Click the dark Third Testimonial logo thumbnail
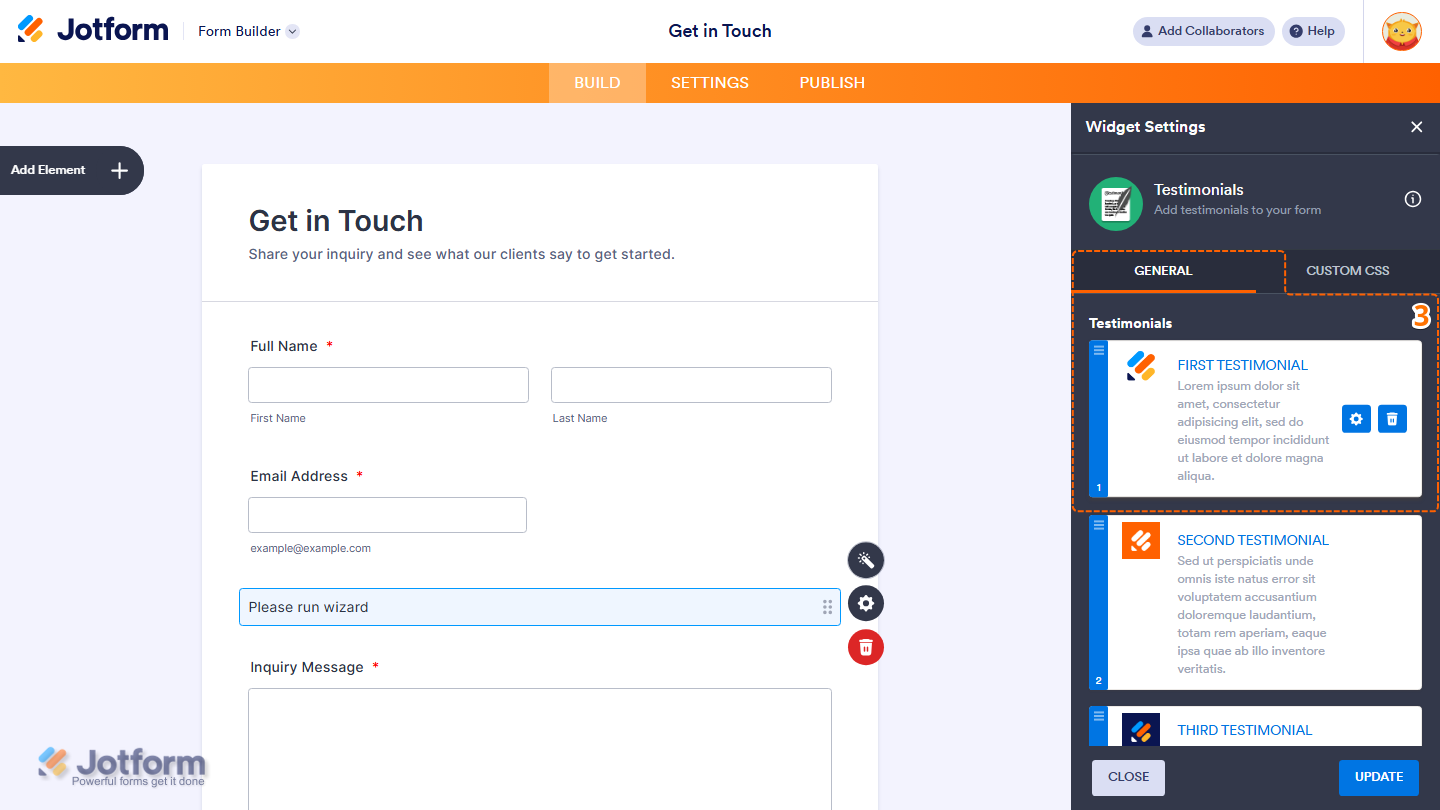 (x=1141, y=730)
